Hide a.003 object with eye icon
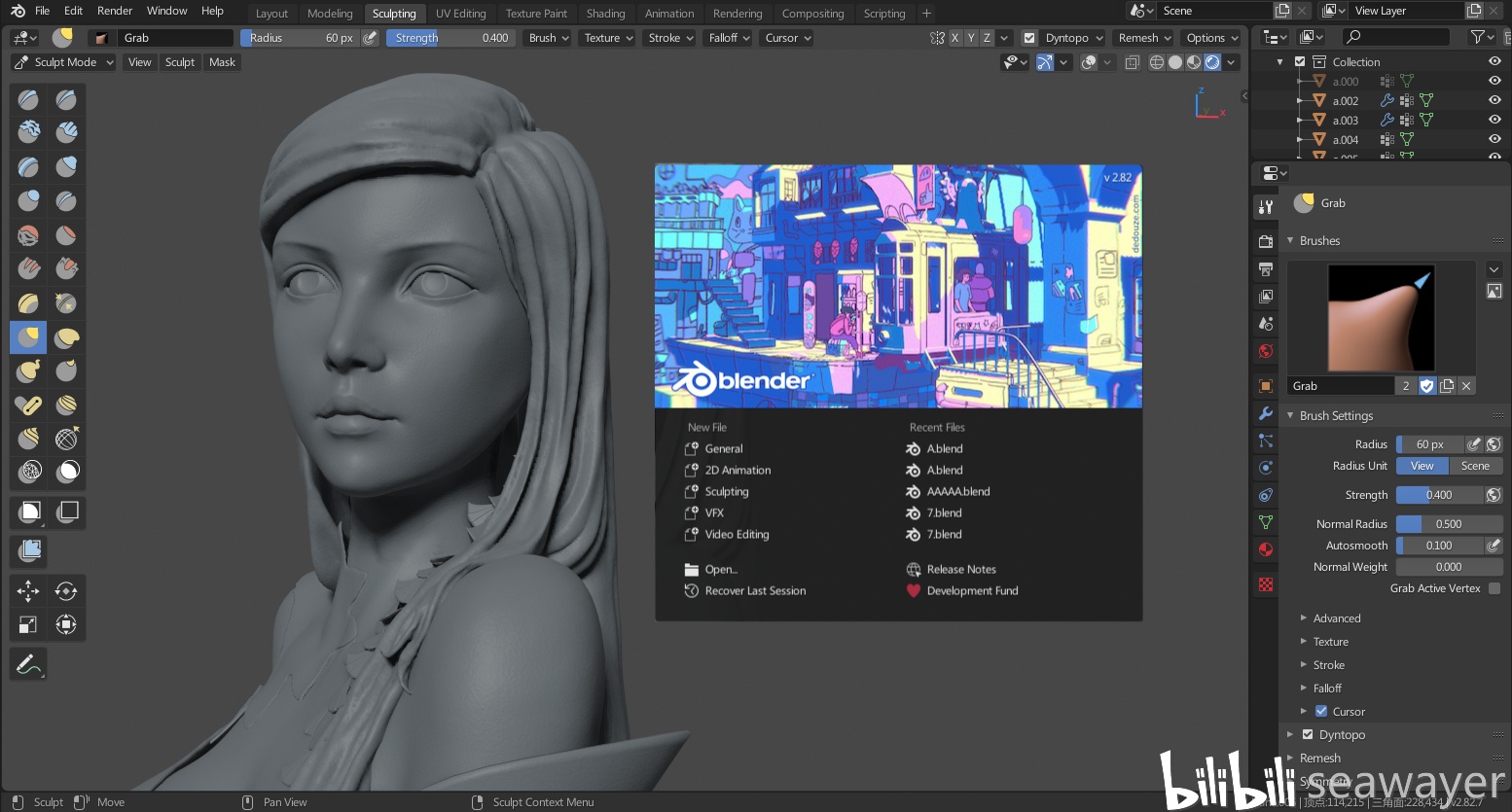This screenshot has height=812, width=1512. (x=1494, y=120)
